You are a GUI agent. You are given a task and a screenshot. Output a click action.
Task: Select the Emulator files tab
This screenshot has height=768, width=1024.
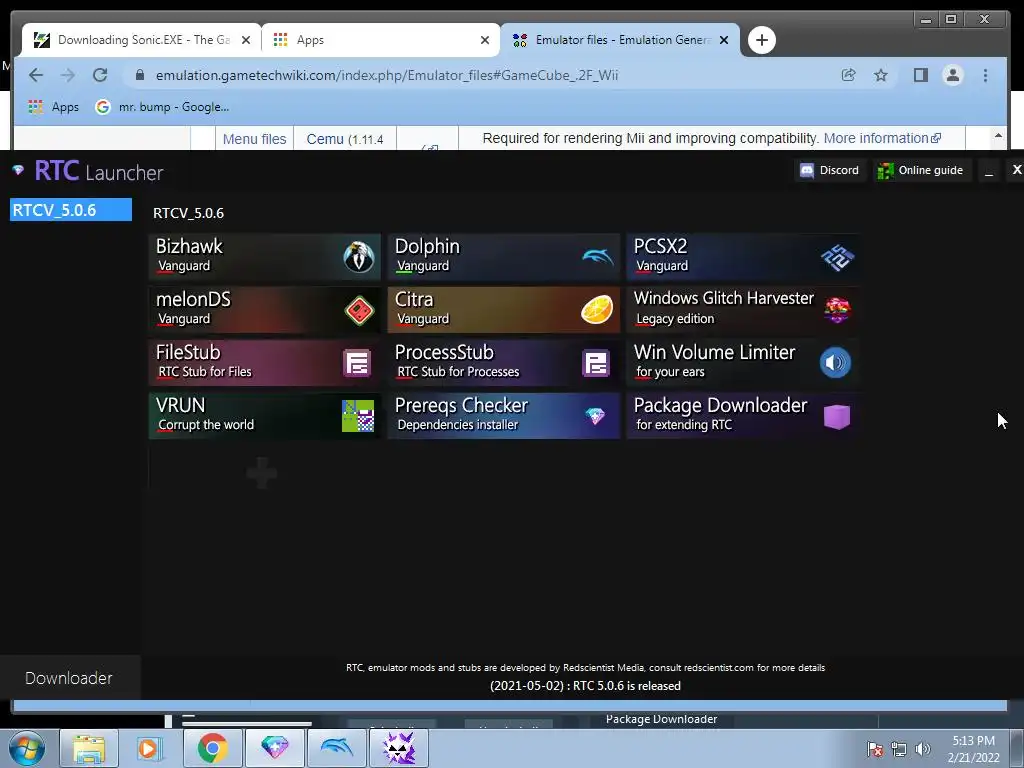tap(620, 40)
